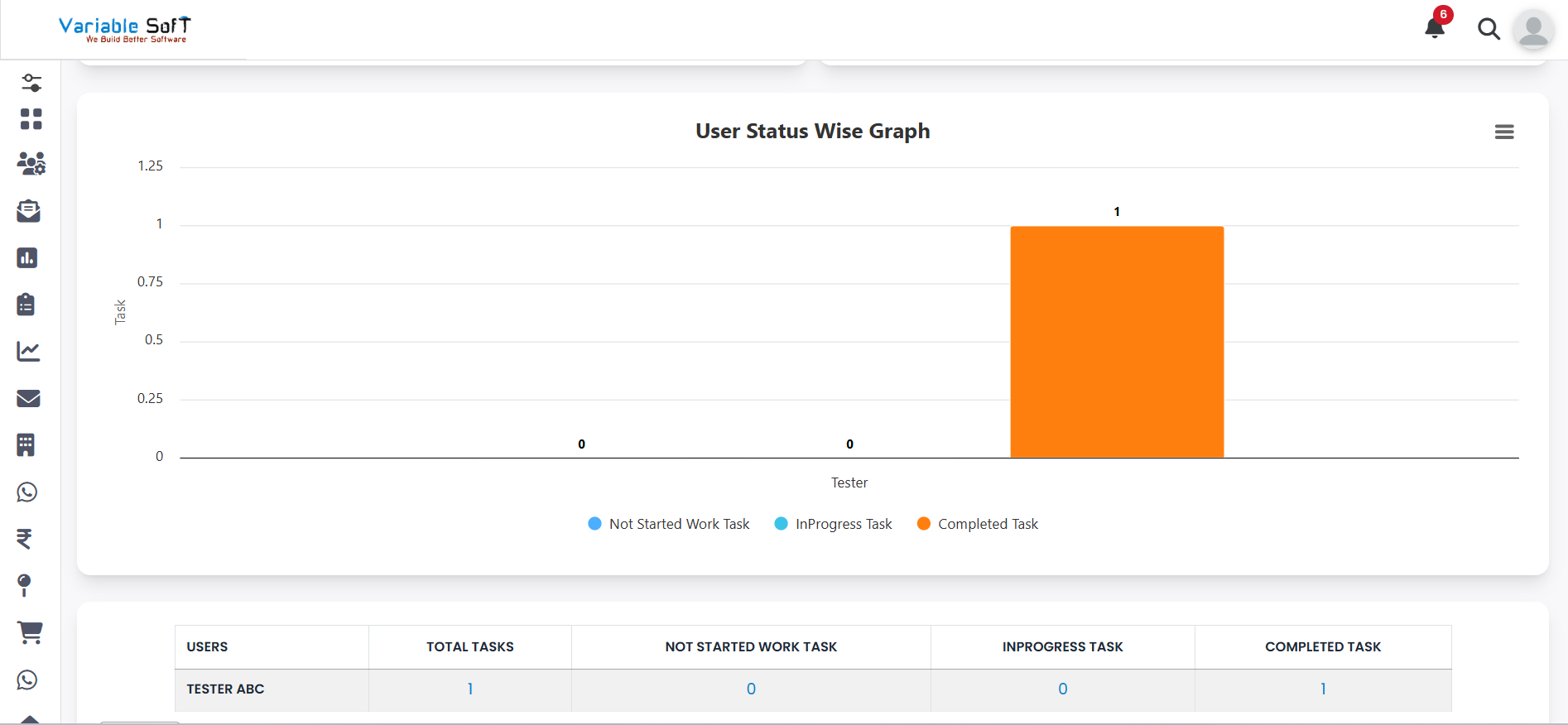Toggle Completed Task legend series

click(x=978, y=524)
